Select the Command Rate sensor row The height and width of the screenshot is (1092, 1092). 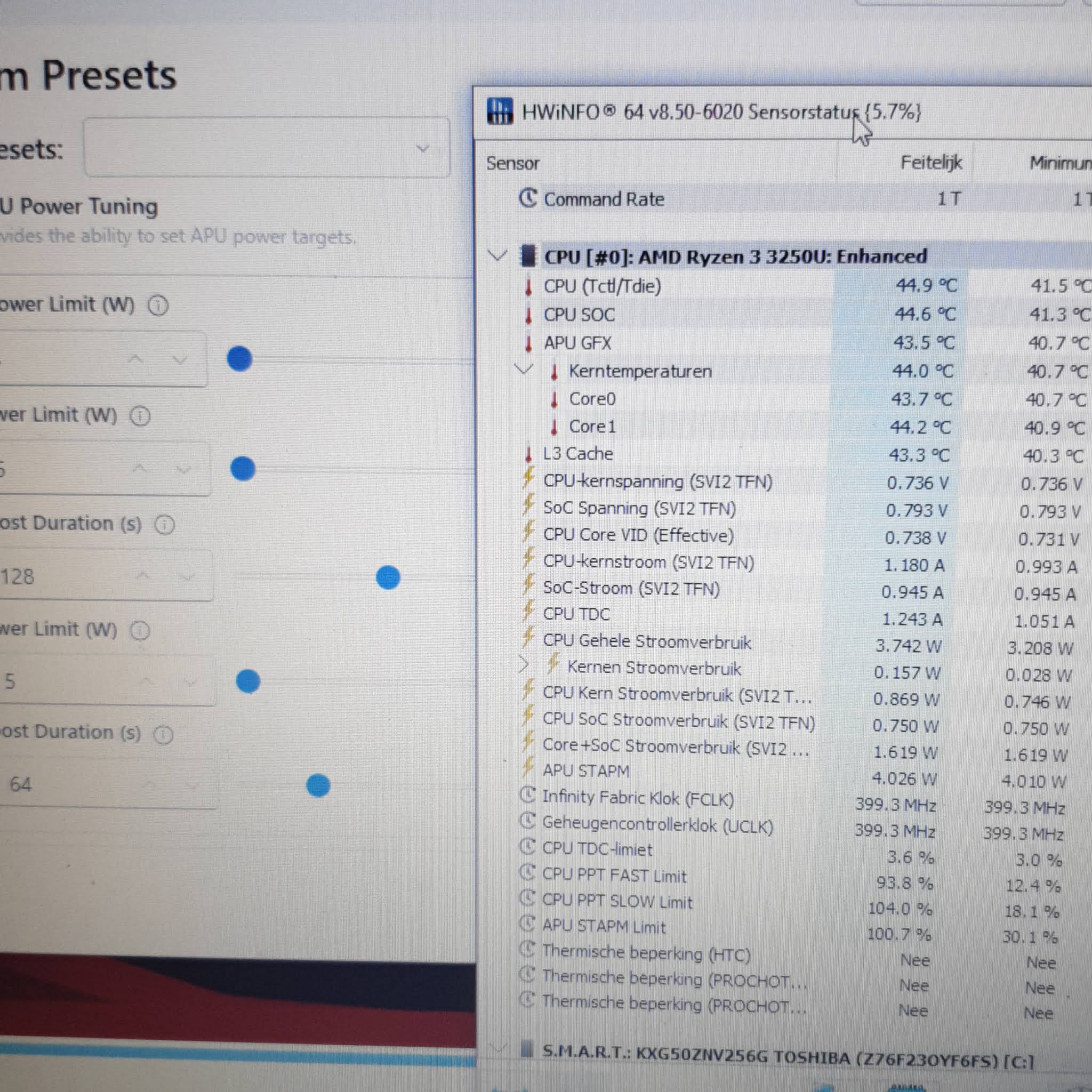point(785,199)
